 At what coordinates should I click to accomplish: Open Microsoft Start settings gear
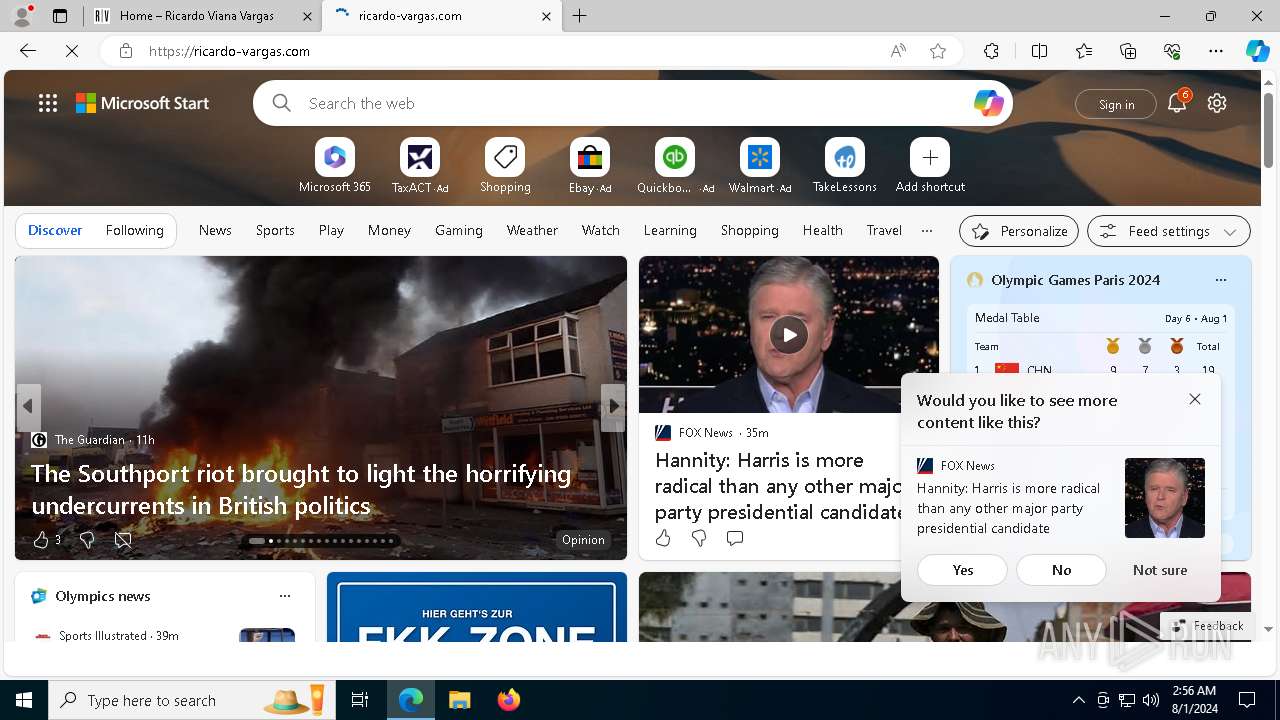1217,103
